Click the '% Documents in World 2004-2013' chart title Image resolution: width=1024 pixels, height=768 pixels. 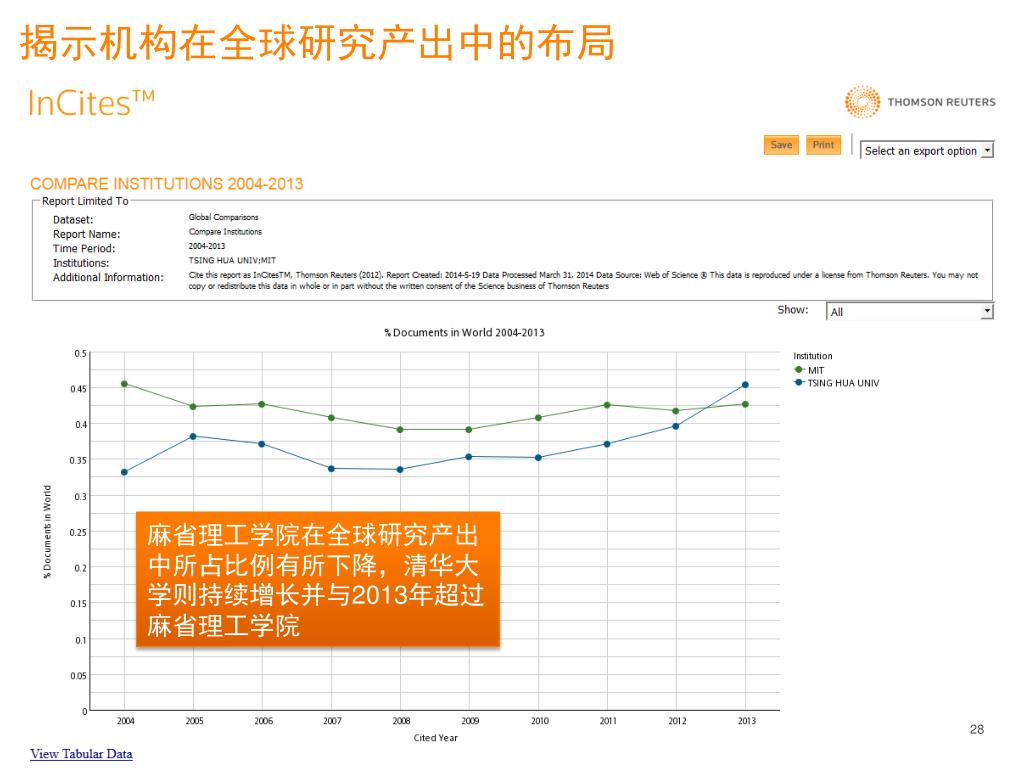tap(464, 332)
